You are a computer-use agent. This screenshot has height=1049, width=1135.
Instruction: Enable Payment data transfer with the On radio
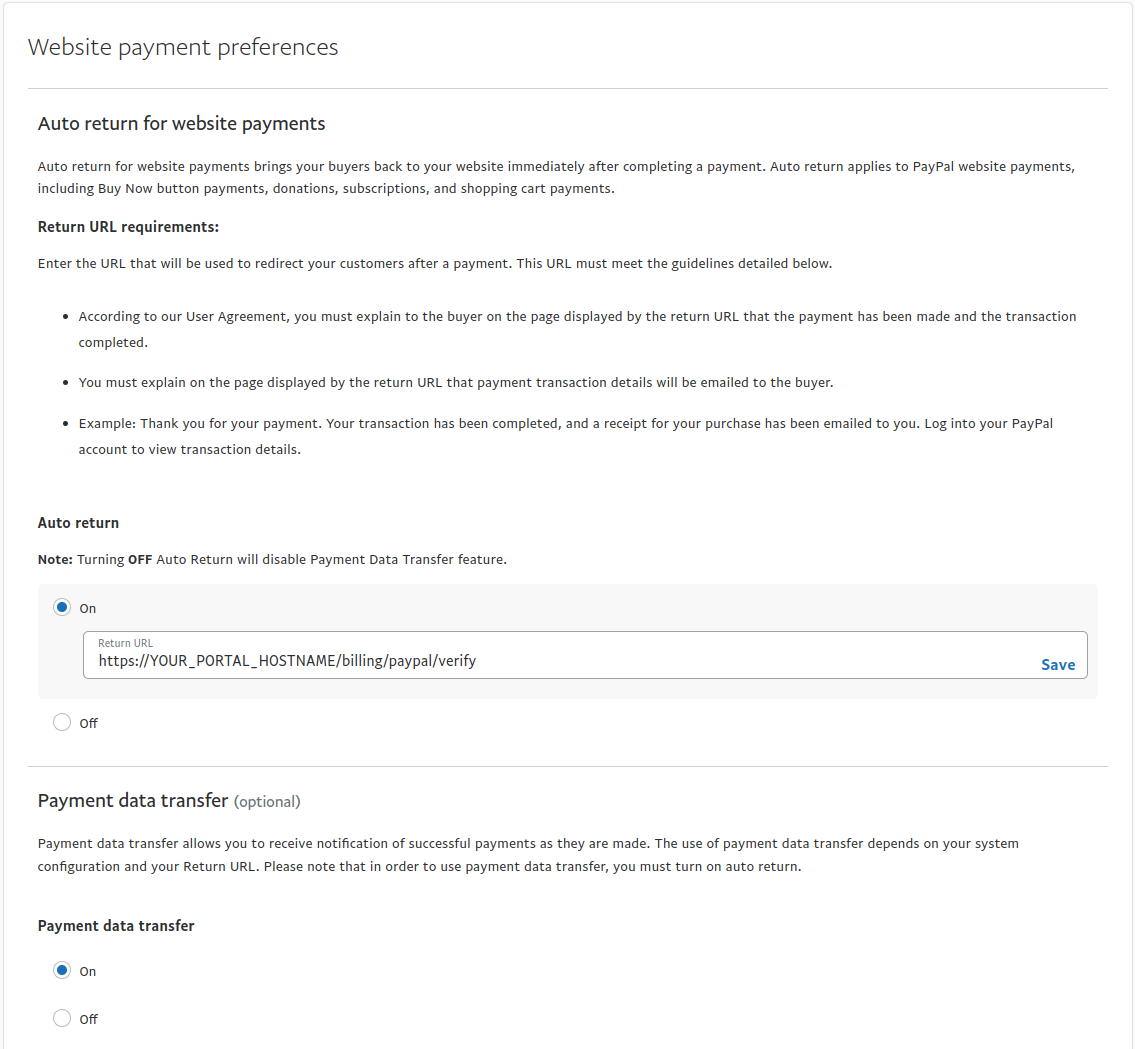(x=62, y=970)
